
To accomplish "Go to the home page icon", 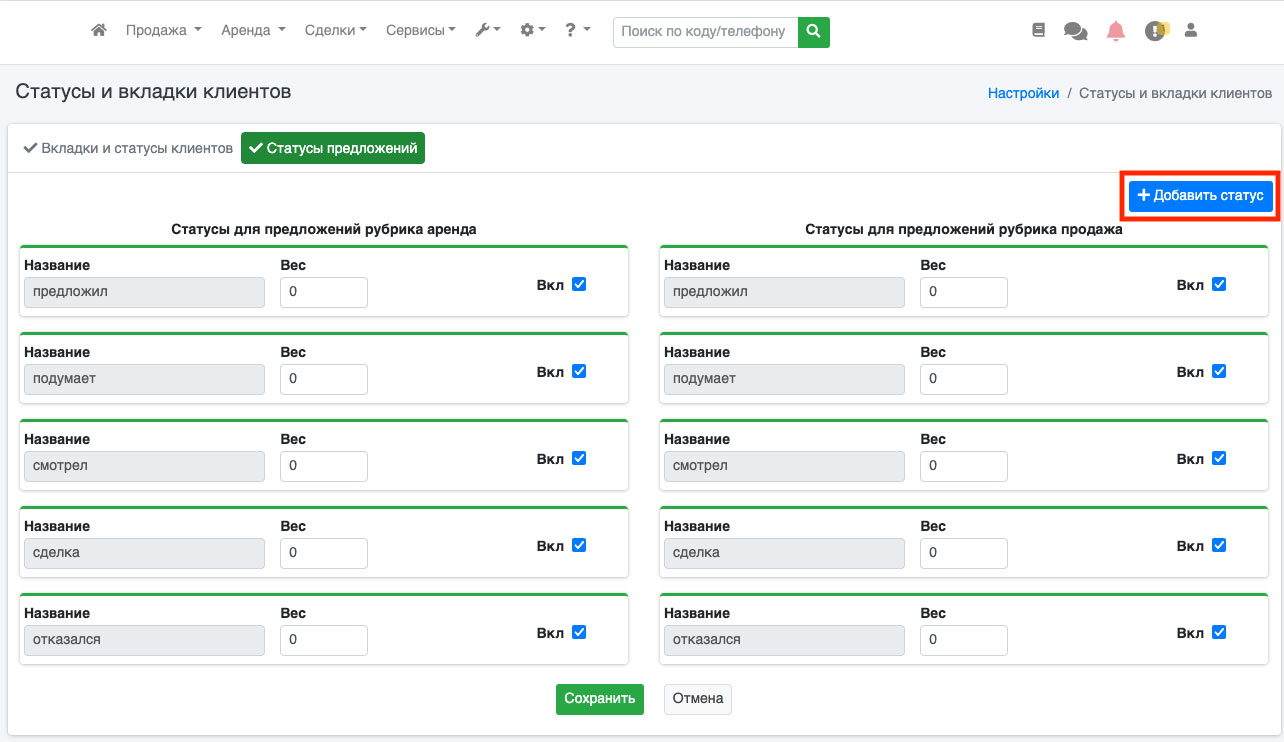I will [x=98, y=31].
